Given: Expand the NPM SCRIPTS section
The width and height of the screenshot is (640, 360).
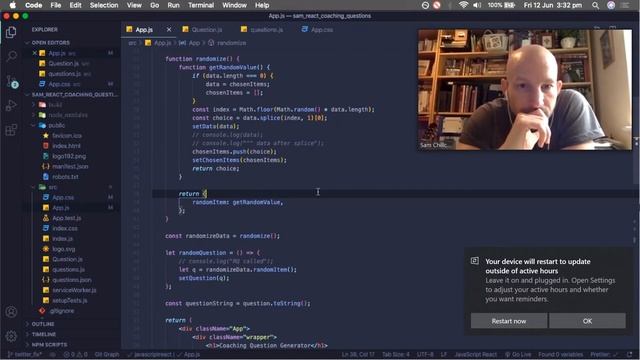Looking at the screenshot, I should point(49,344).
